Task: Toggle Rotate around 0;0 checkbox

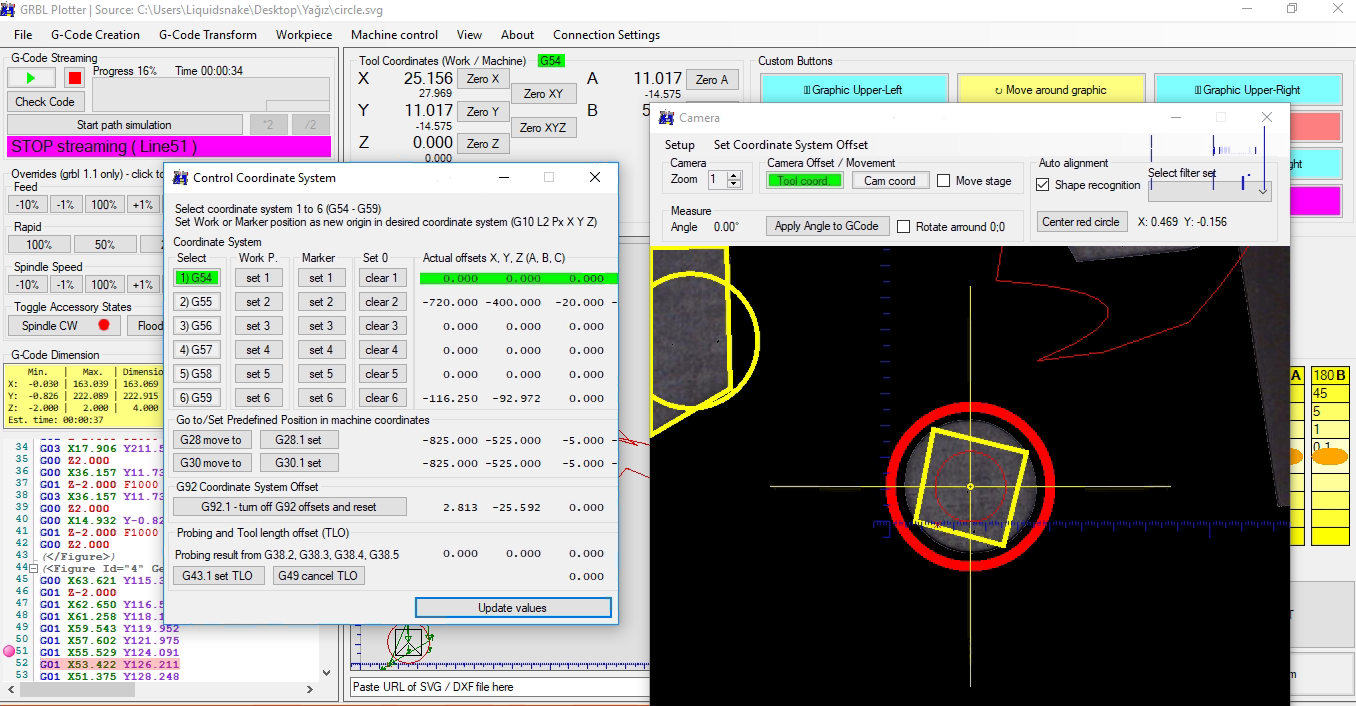Action: tap(904, 227)
